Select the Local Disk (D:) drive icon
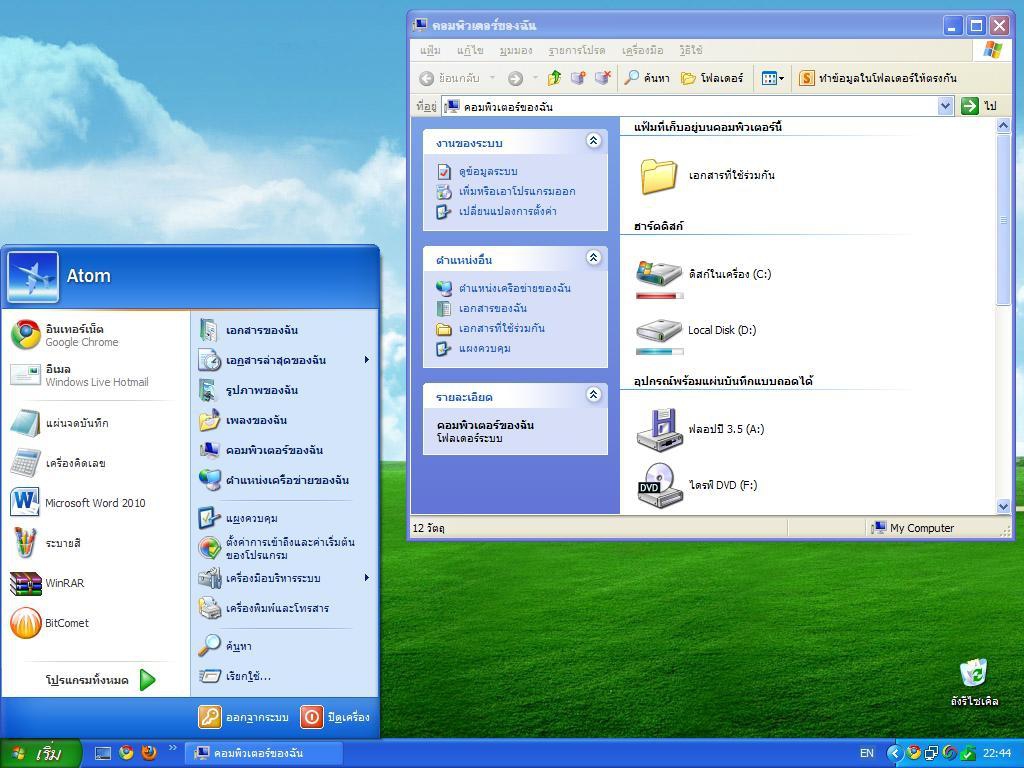The height and width of the screenshot is (768, 1024). 659,331
